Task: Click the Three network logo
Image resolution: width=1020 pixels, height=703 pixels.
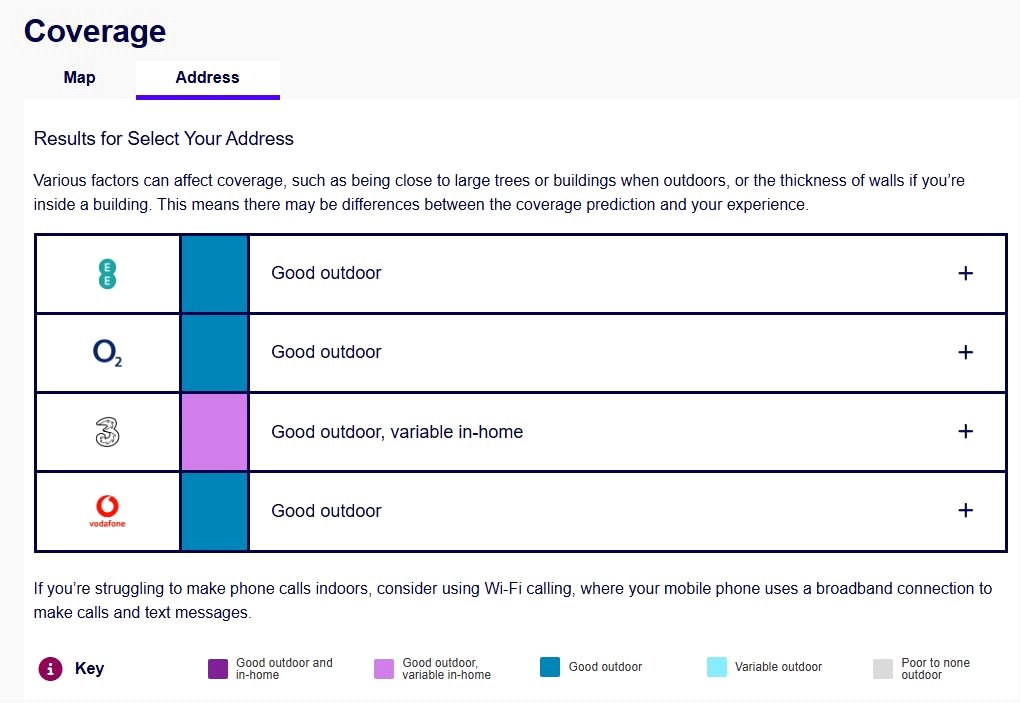Action: coord(107,432)
